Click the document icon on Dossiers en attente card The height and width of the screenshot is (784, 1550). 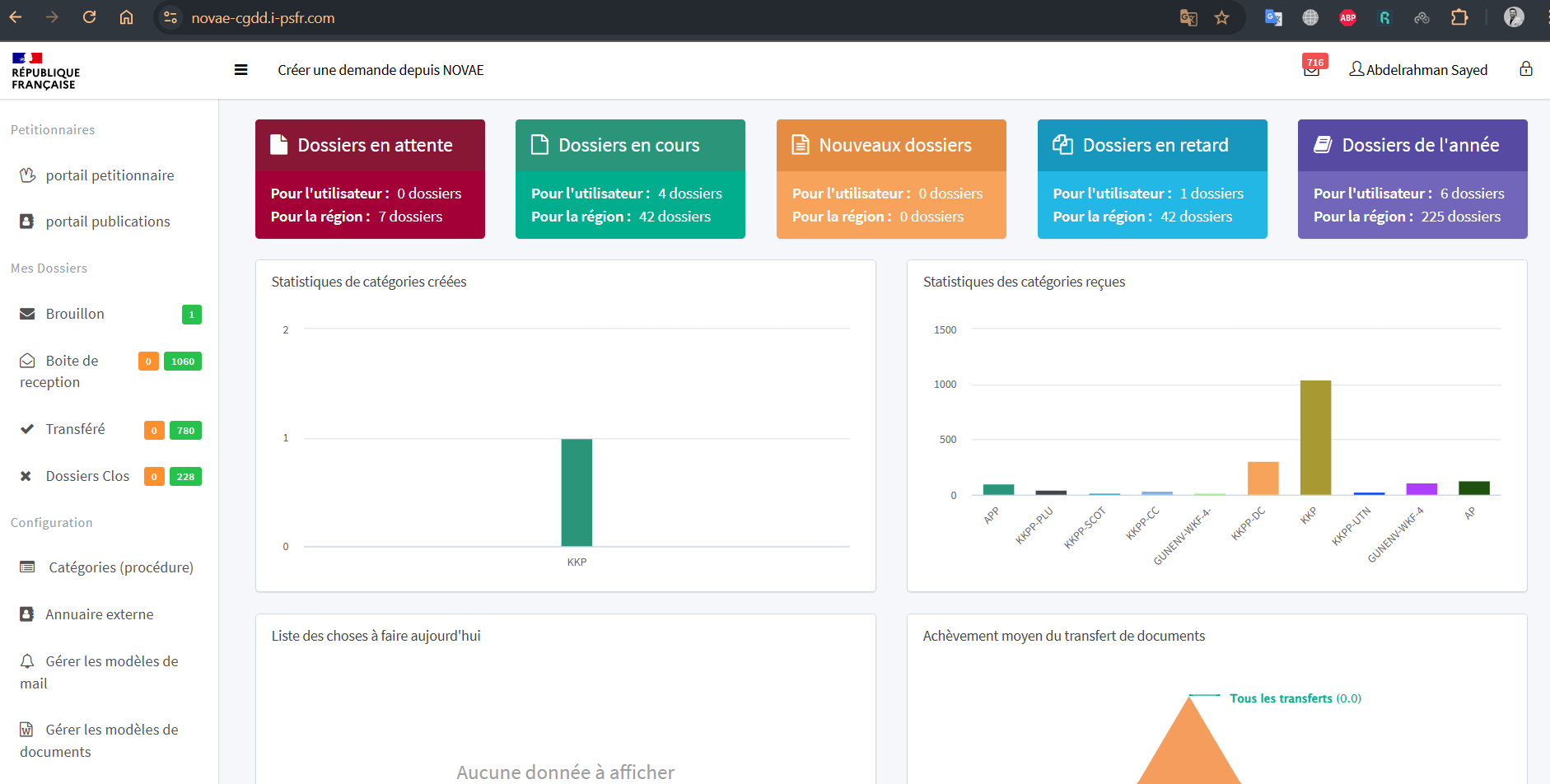pos(278,144)
